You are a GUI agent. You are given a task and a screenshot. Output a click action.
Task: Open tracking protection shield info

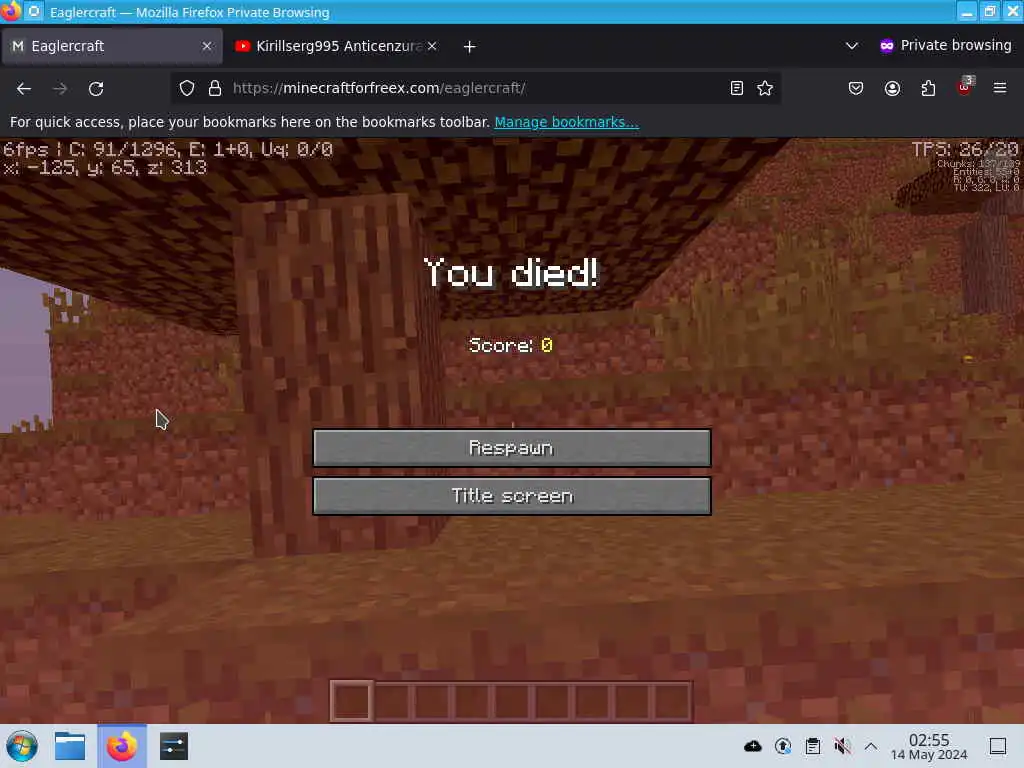pyautogui.click(x=187, y=88)
